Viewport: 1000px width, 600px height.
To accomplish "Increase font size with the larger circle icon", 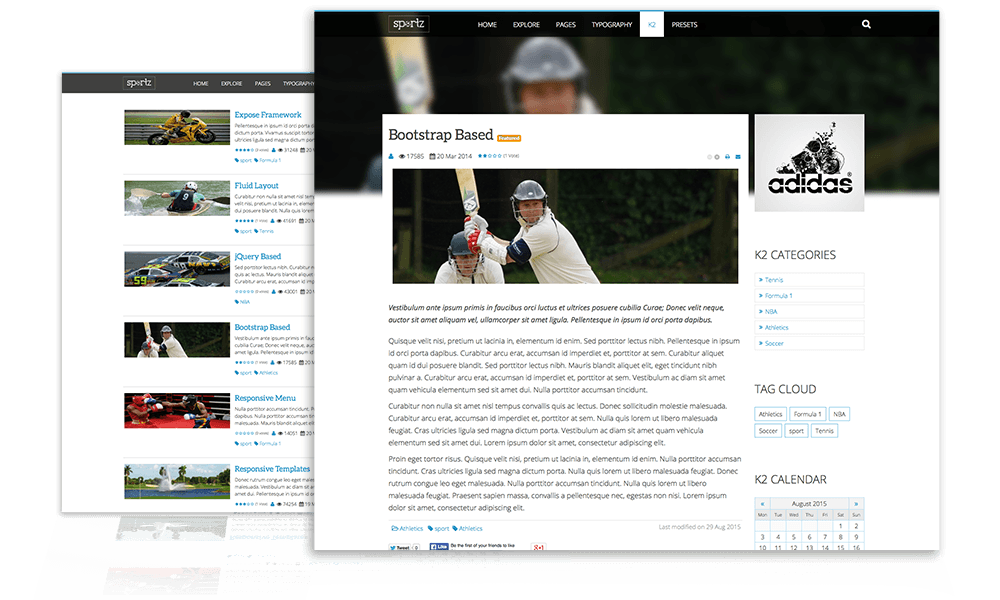I will [x=717, y=157].
